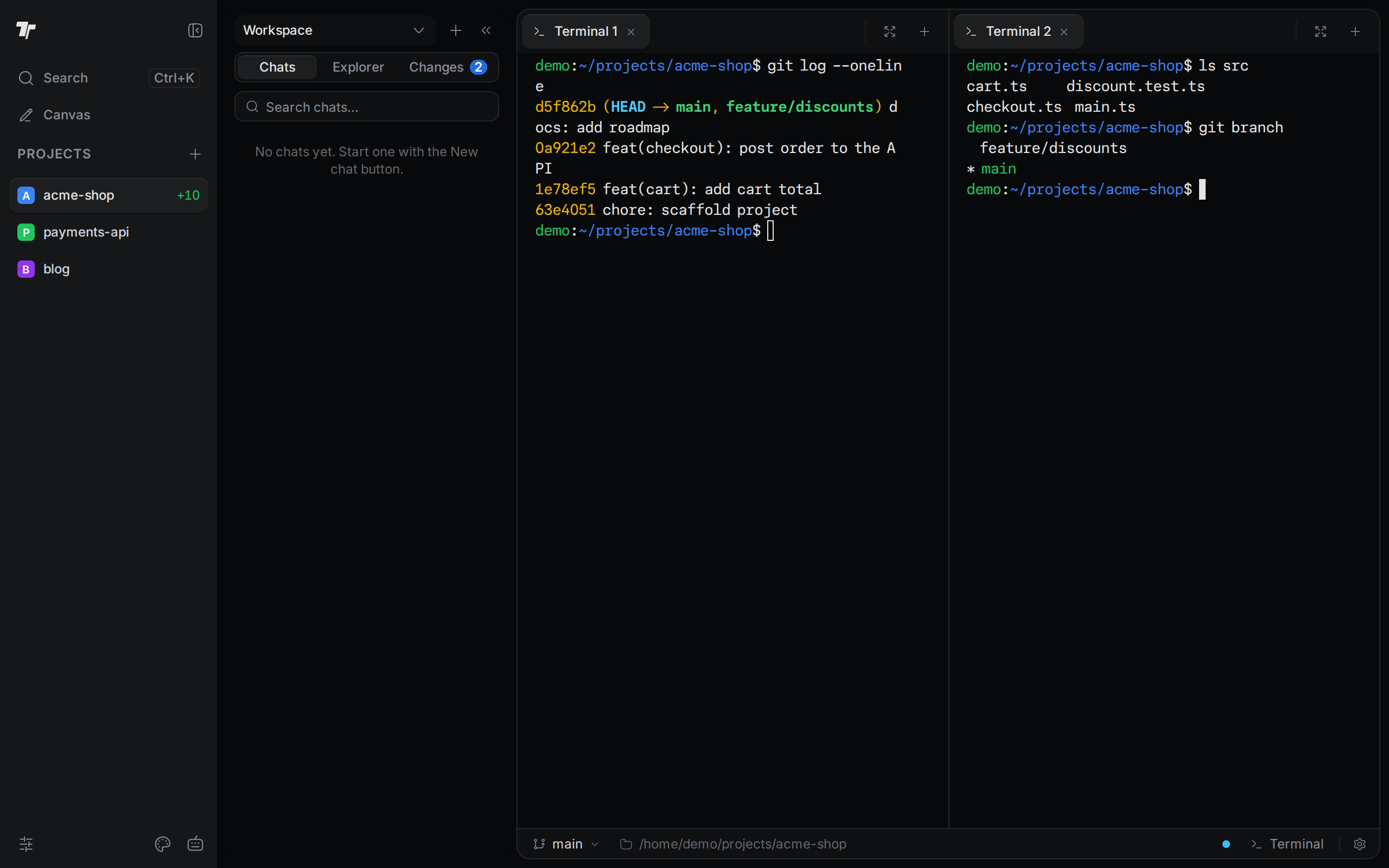
Task: Switch to the Changes tab
Action: pos(448,67)
